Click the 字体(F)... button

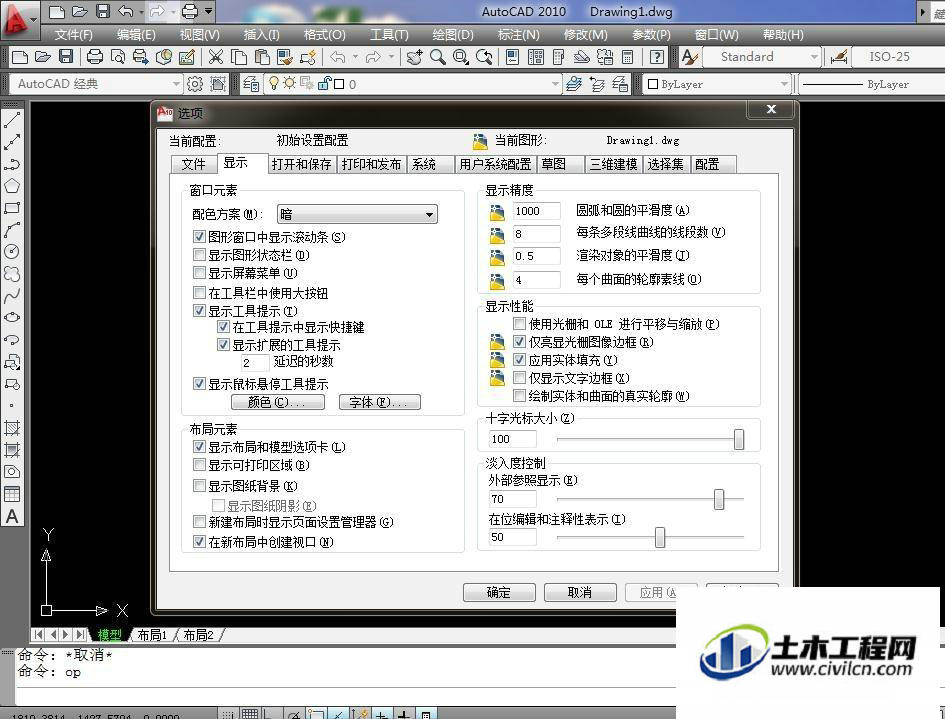click(380, 402)
